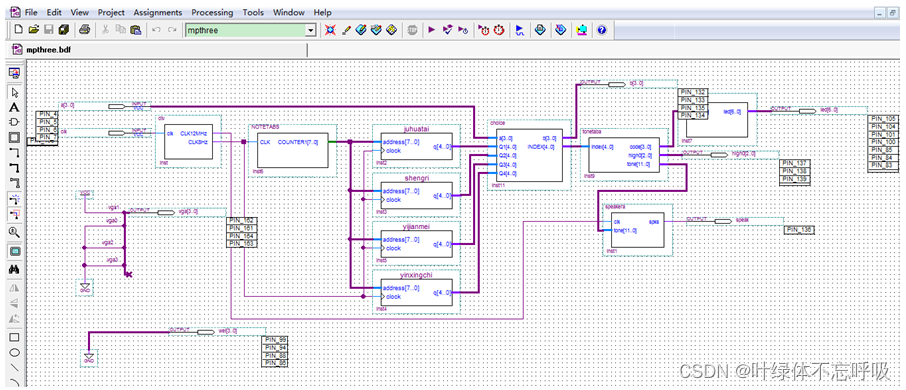Screen dimensions: 906x390
Task: Select the Orthogonal Node tool
Action: point(15,153)
